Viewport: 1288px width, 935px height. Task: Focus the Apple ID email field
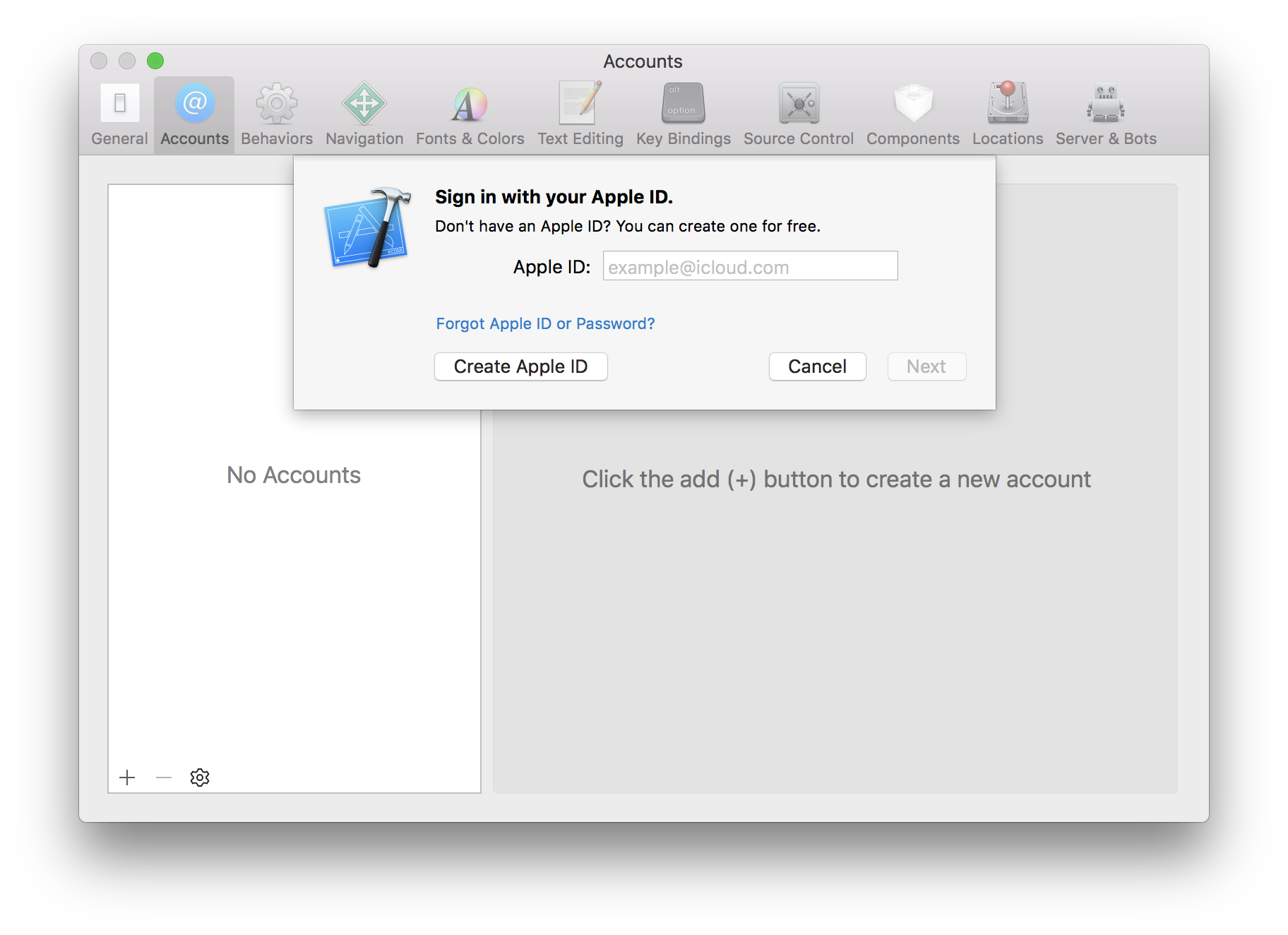click(750, 266)
